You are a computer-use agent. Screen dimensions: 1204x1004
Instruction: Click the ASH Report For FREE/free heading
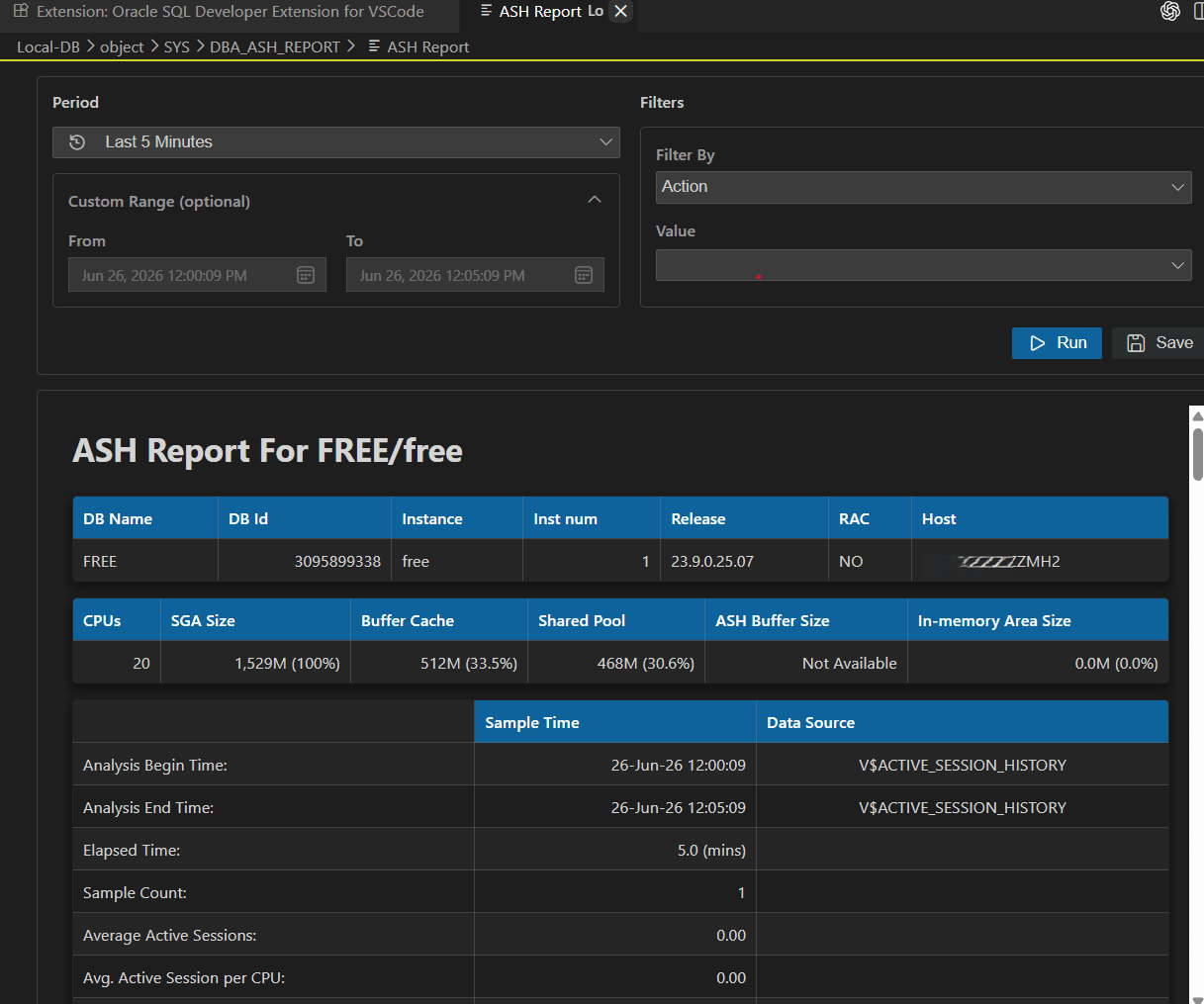click(x=267, y=451)
